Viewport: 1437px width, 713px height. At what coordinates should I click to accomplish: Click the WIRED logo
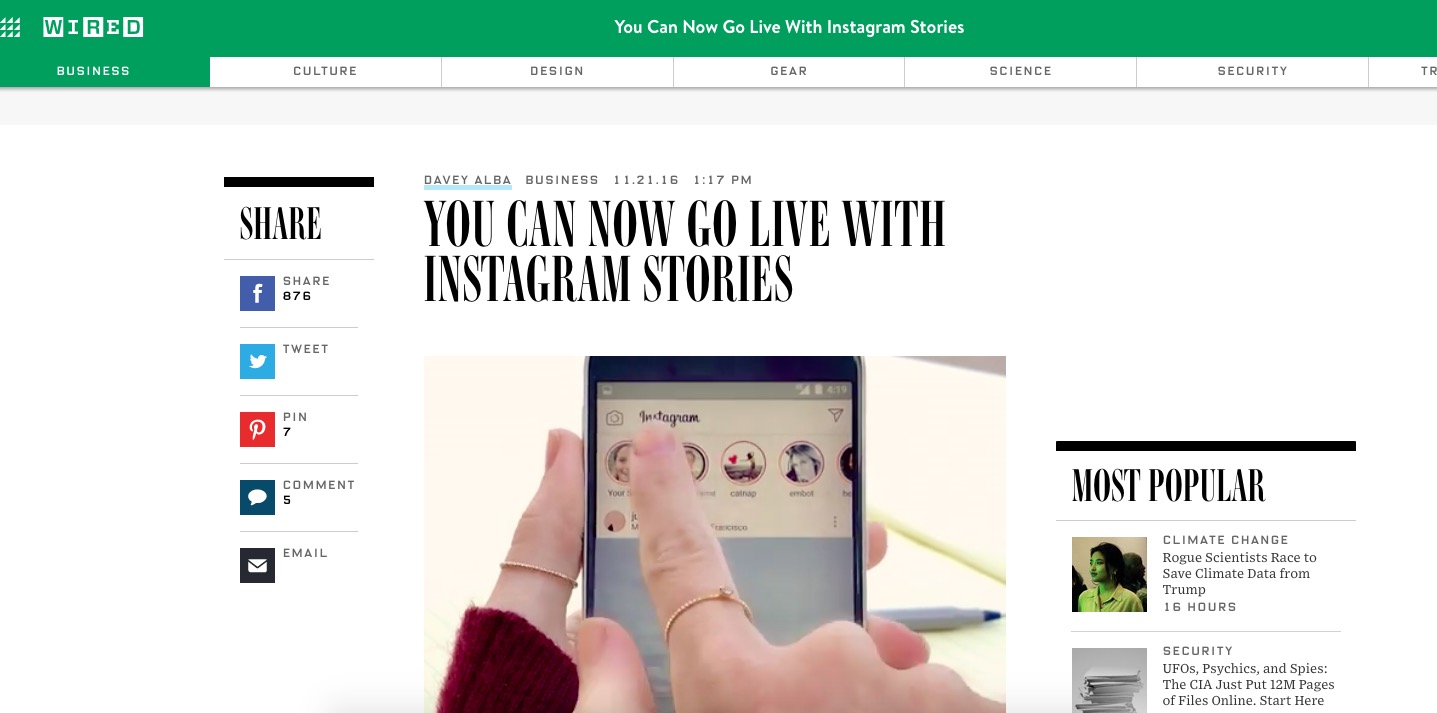click(x=93, y=28)
